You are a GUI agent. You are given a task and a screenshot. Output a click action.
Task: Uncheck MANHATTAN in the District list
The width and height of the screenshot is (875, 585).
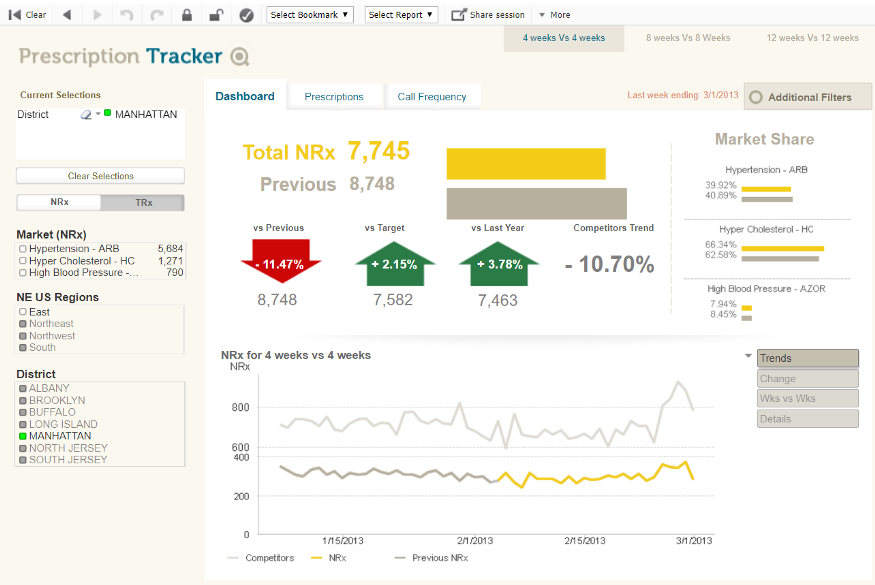coord(24,435)
